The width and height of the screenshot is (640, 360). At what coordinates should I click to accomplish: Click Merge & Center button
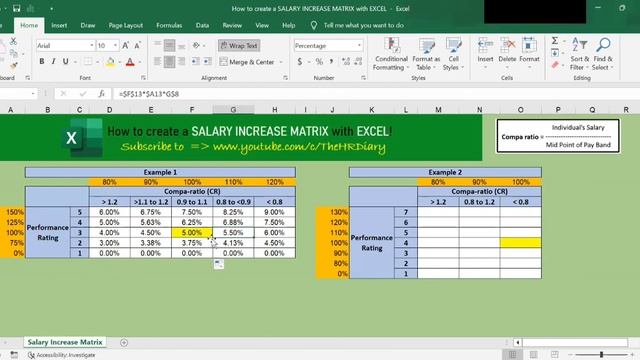(247, 62)
